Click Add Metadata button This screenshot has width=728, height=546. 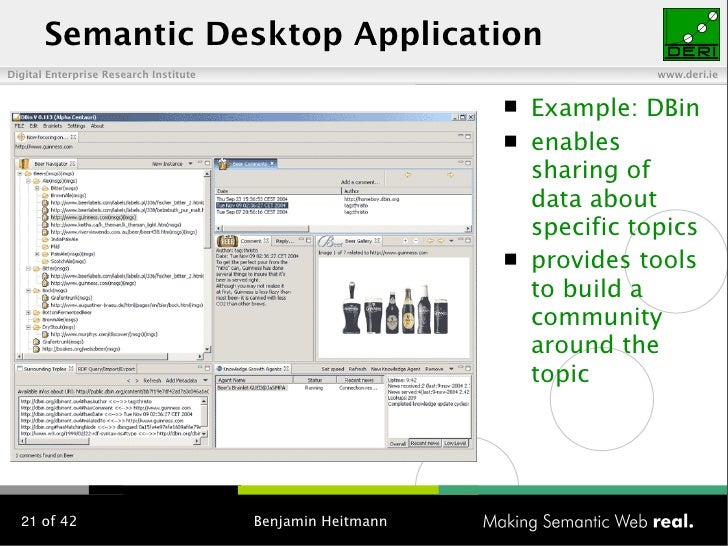tap(181, 380)
